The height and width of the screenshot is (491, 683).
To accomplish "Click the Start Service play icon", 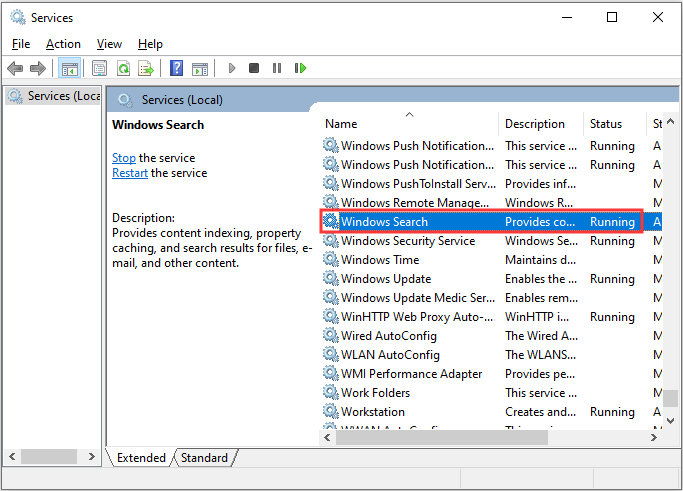I will tap(232, 68).
